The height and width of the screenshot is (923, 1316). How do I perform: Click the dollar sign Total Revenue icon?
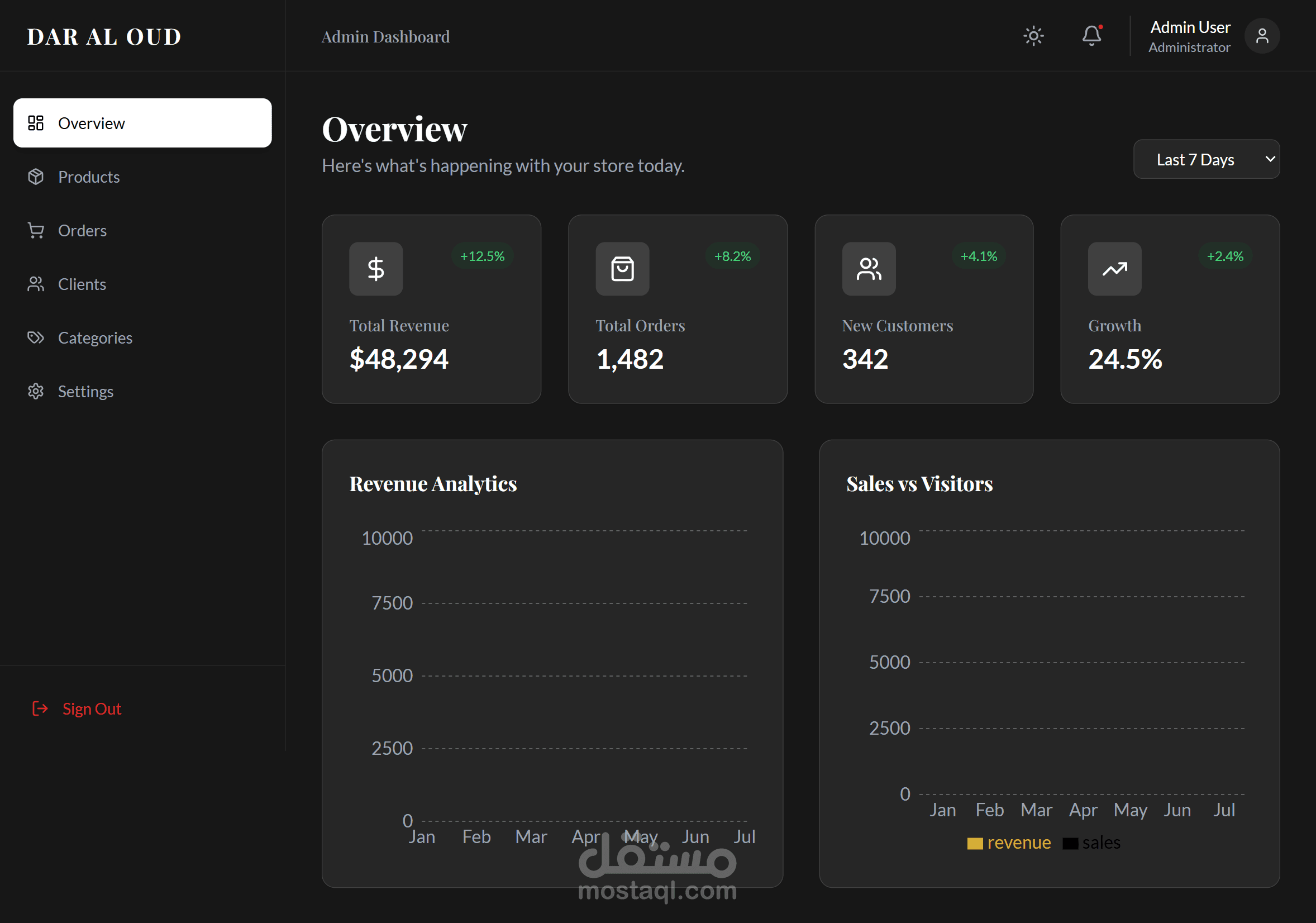click(375, 269)
